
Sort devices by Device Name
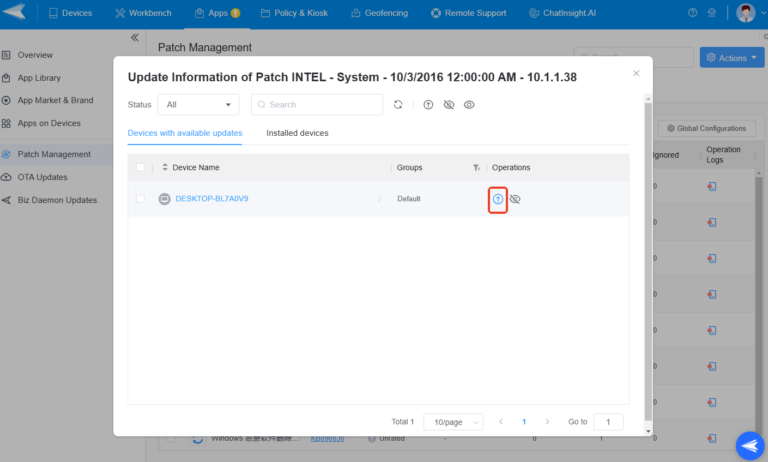(165, 167)
